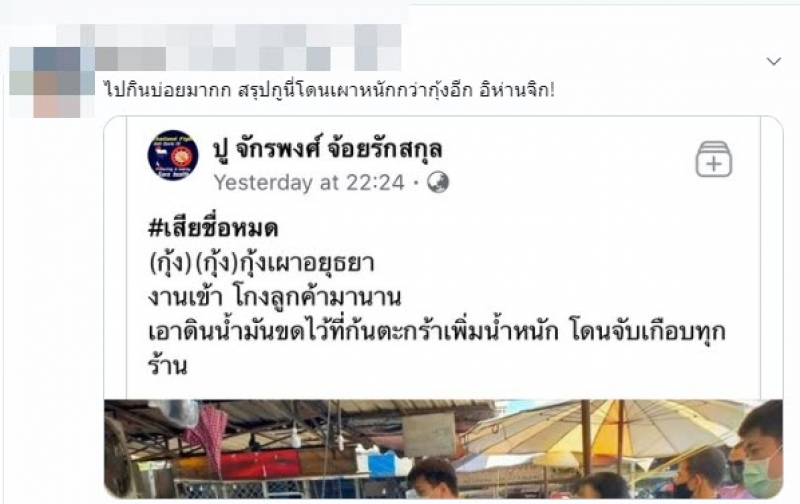Click the man wearing green face mask
This screenshot has width=800, height=504.
[x=760, y=451]
